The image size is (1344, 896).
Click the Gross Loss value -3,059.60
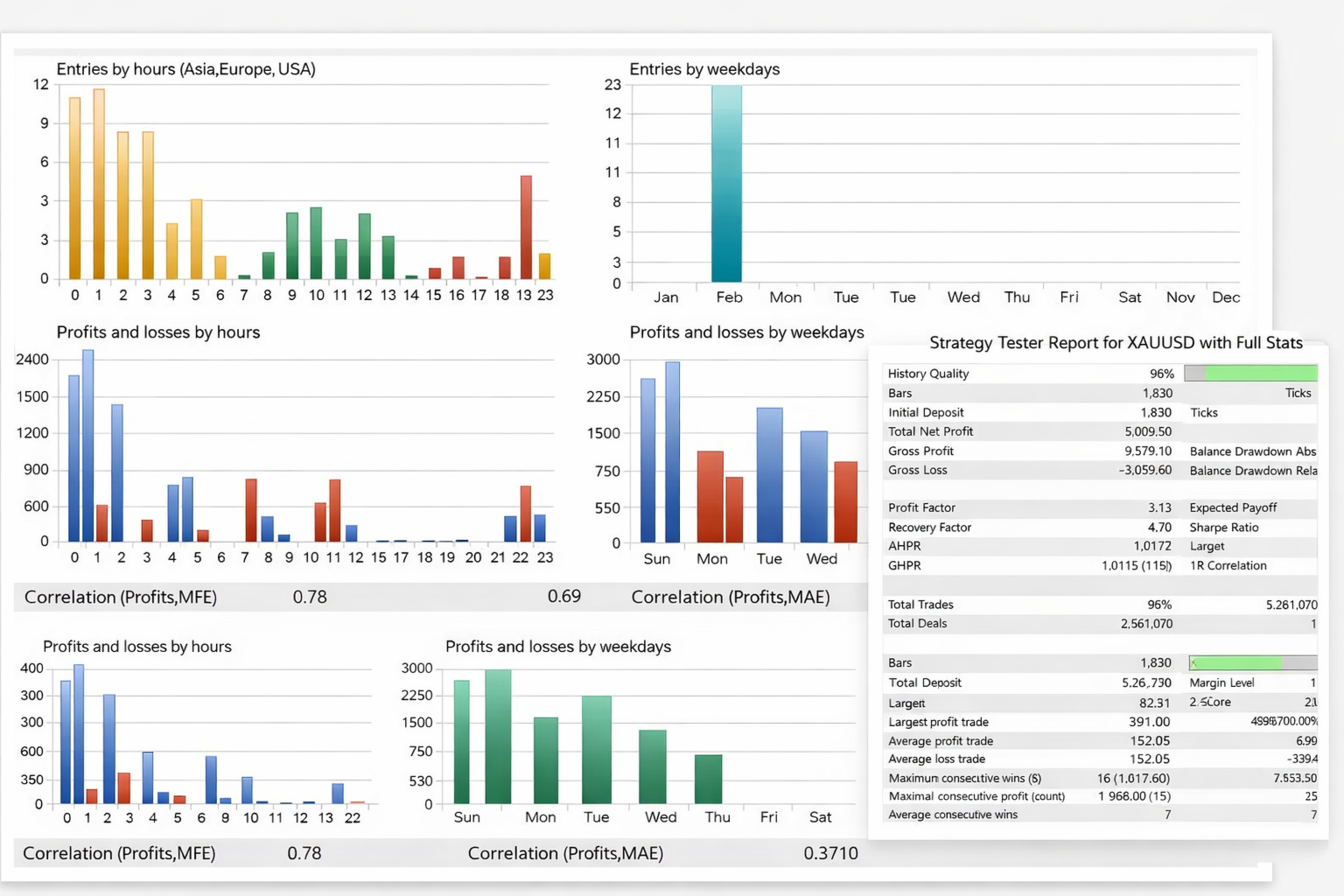[1144, 470]
